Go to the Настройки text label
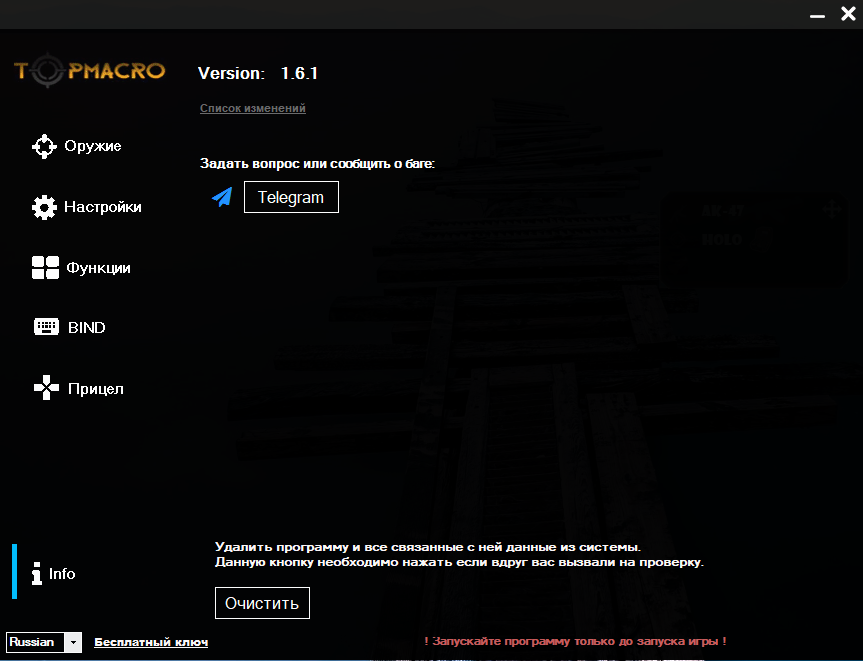863x661 pixels. pyautogui.click(x=103, y=207)
